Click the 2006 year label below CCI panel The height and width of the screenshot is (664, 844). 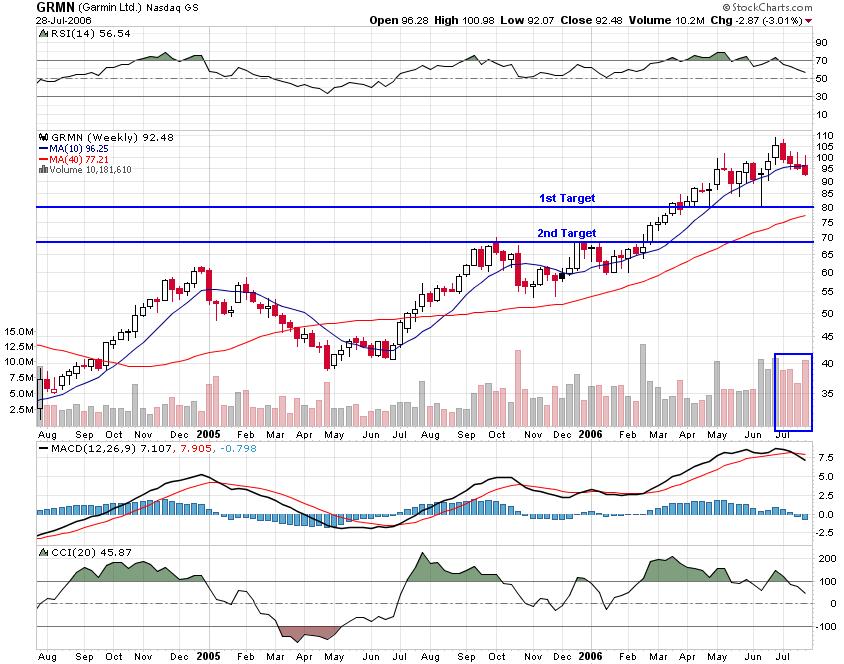(590, 656)
